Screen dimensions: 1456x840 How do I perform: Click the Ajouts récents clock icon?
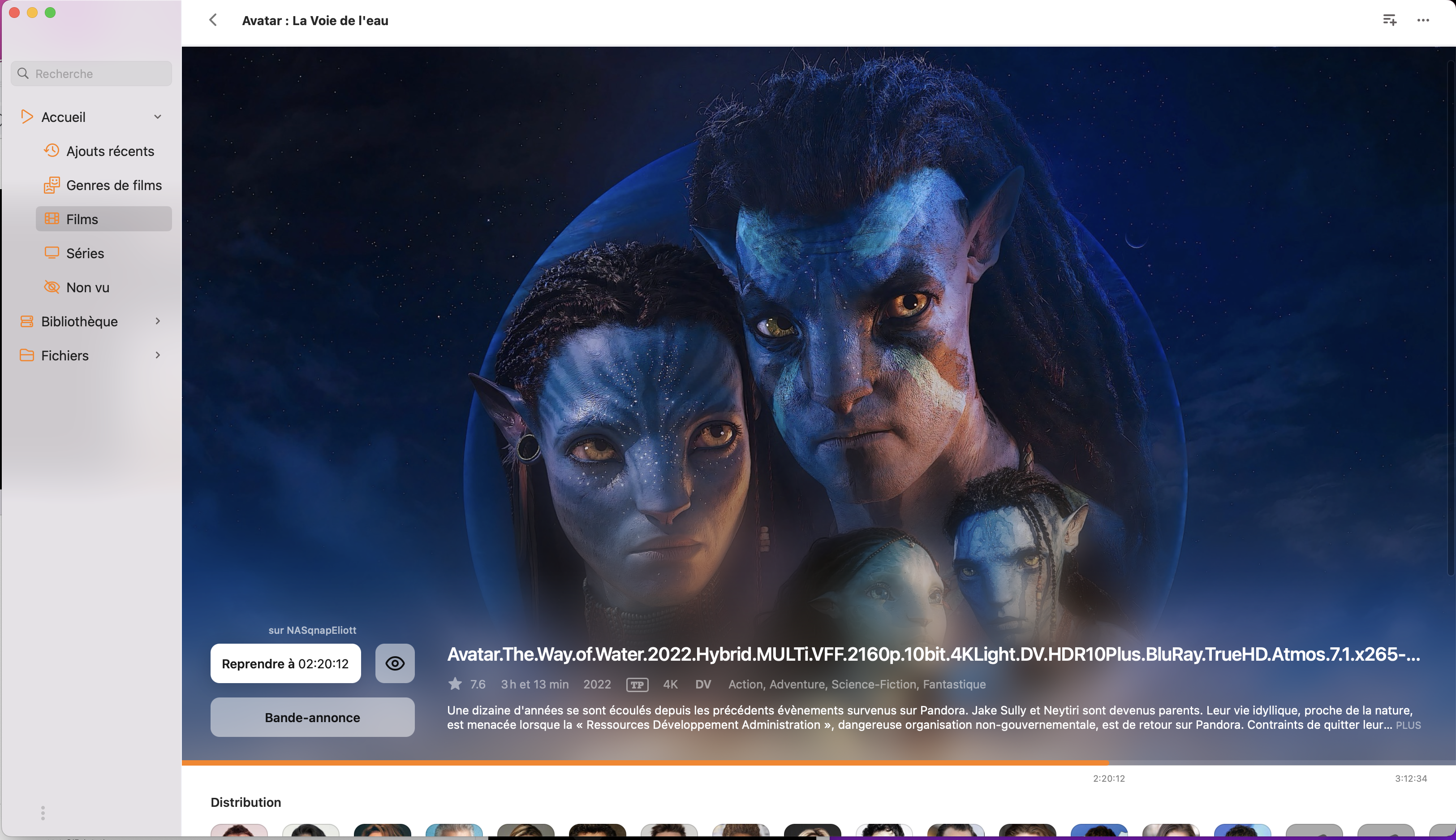pos(52,151)
